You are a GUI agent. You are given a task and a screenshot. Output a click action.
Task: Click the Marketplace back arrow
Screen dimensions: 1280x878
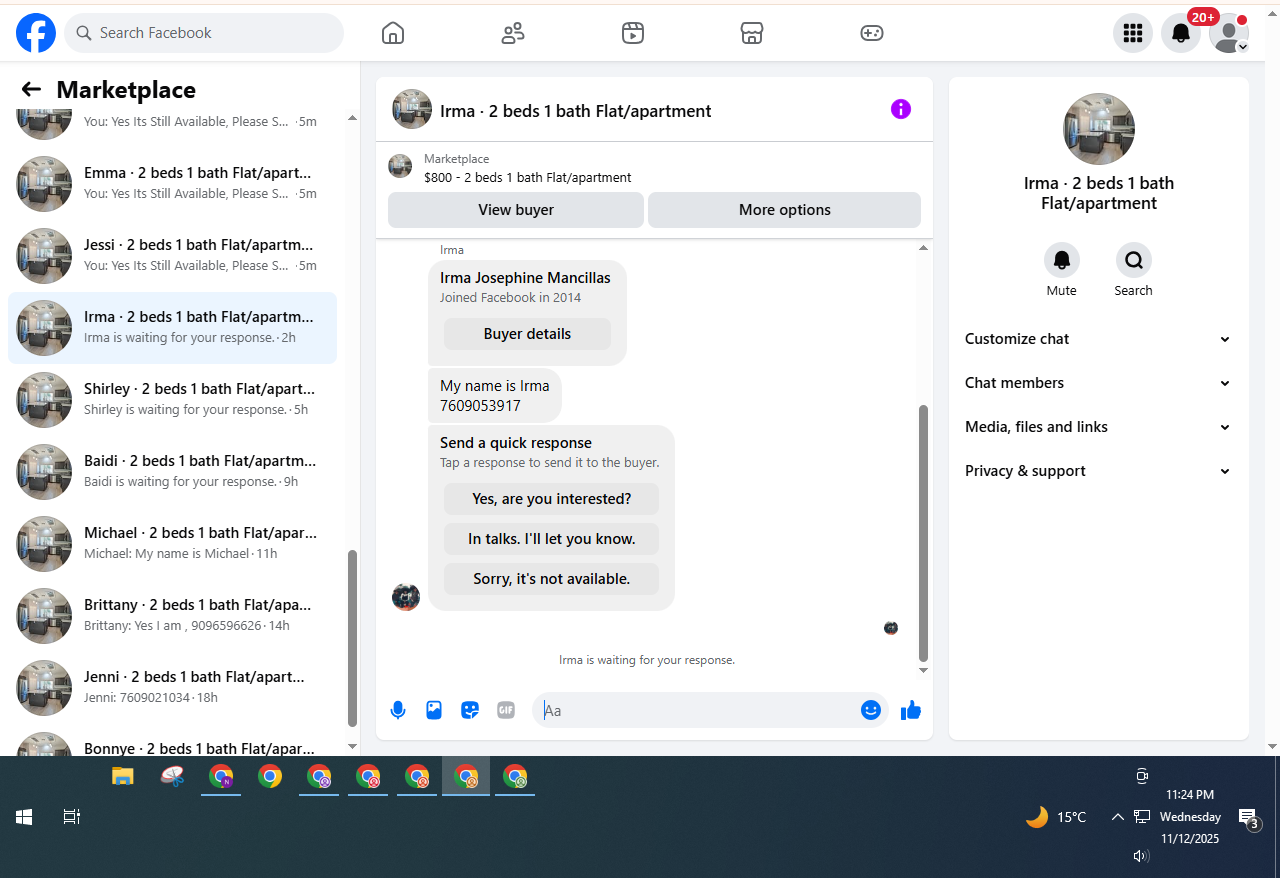click(31, 90)
